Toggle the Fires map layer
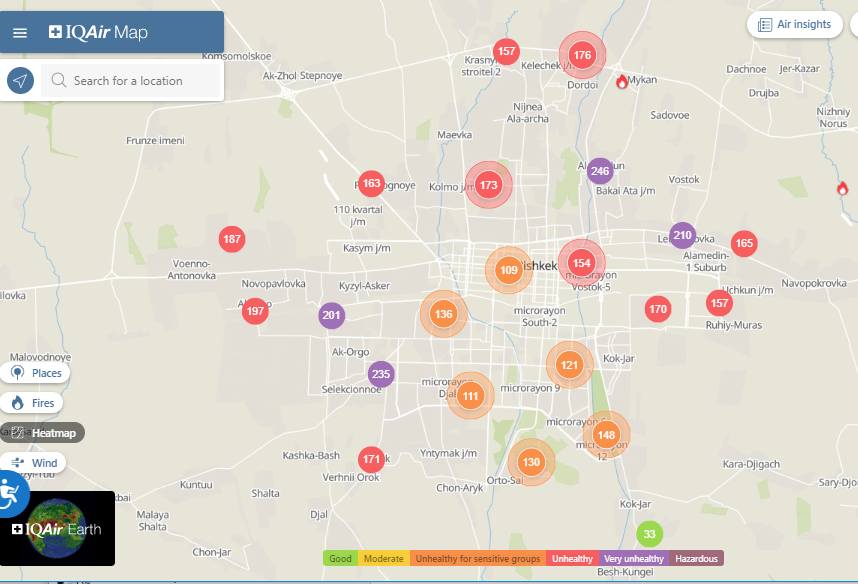This screenshot has width=858, height=584. [32, 403]
